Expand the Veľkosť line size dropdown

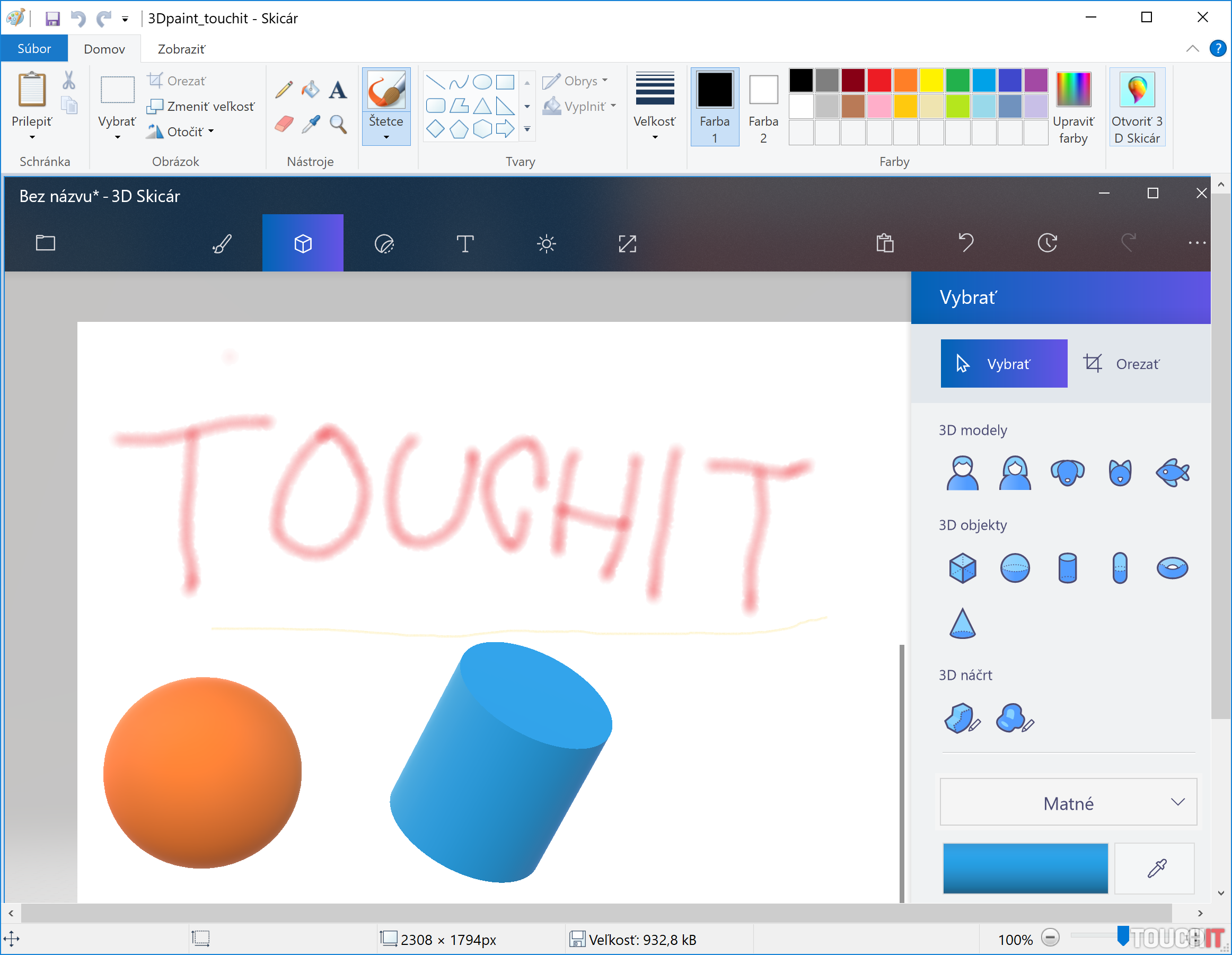[654, 107]
